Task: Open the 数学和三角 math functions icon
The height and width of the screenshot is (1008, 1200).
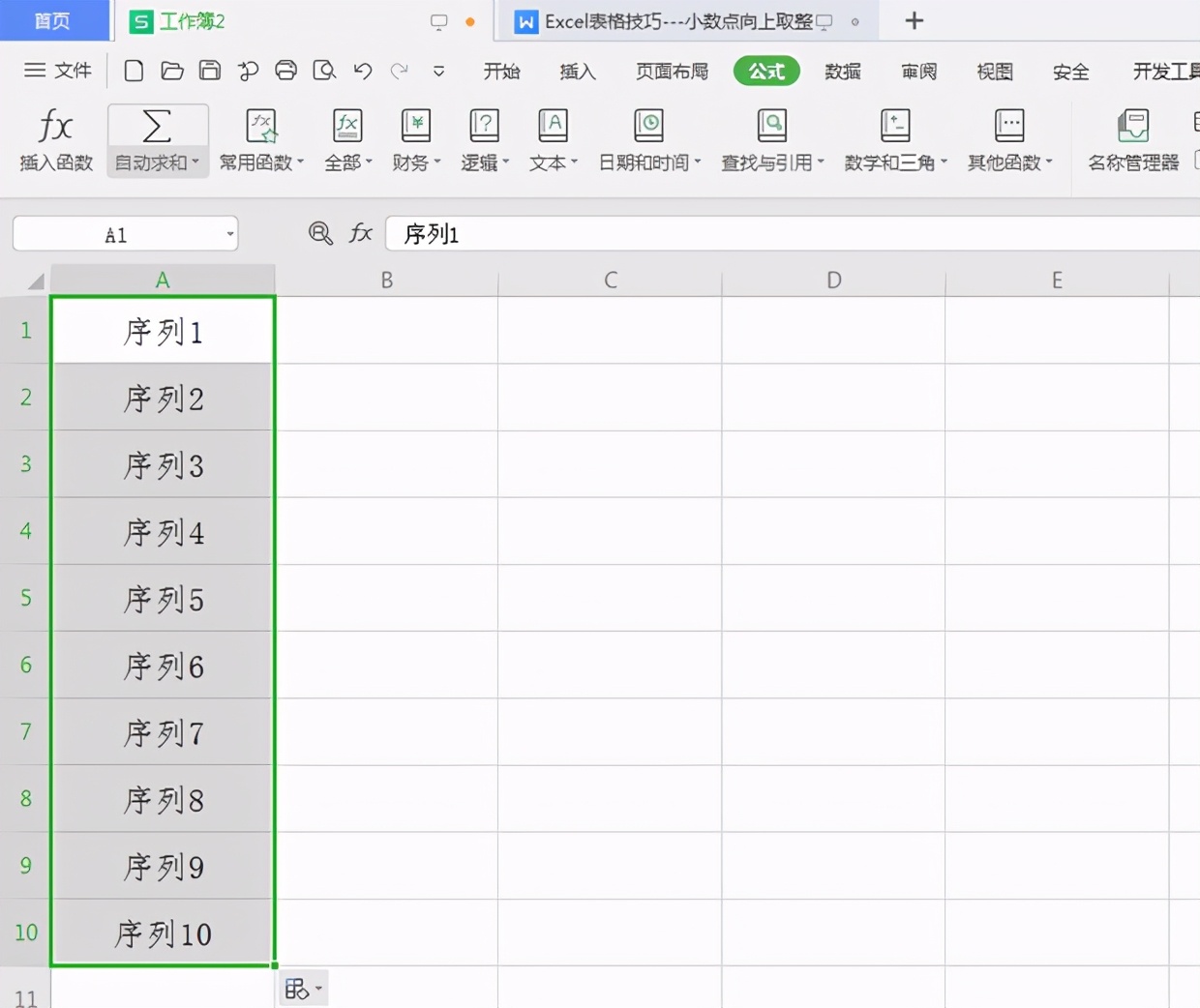Action: click(x=895, y=126)
